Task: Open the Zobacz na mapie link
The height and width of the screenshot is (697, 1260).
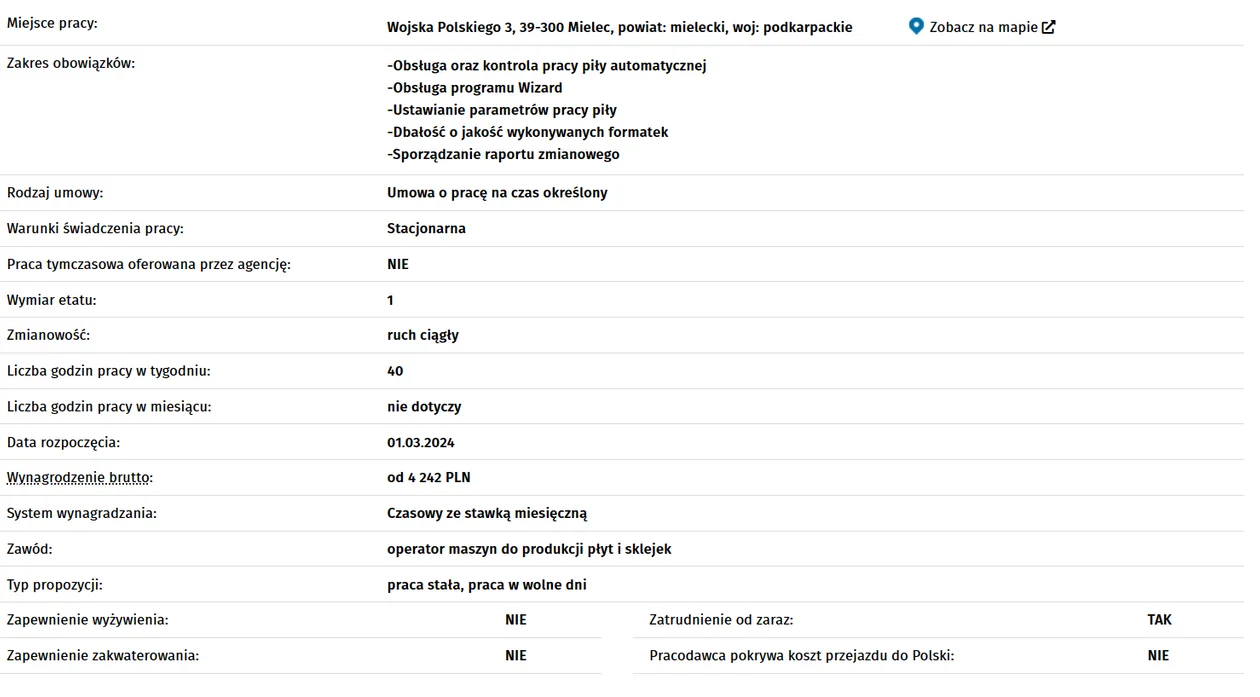Action: [x=984, y=27]
